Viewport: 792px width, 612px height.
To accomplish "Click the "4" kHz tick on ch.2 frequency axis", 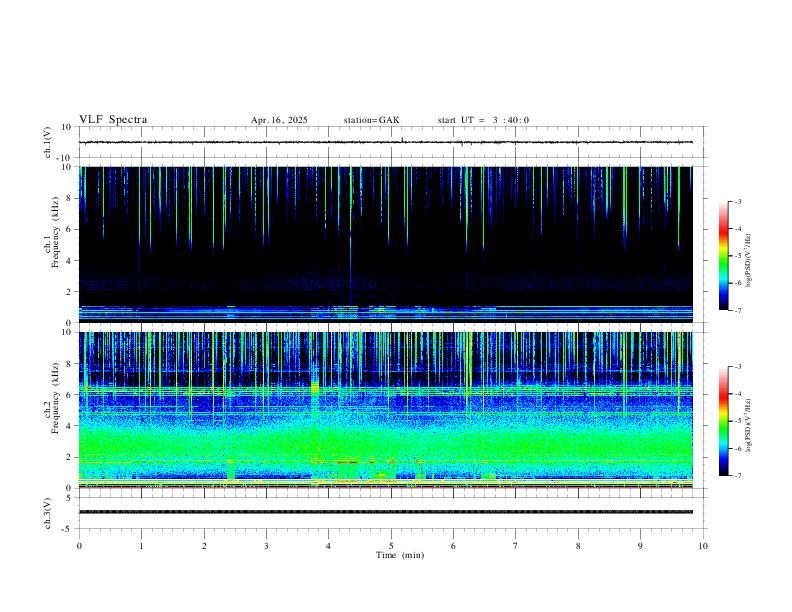I will coord(69,426).
